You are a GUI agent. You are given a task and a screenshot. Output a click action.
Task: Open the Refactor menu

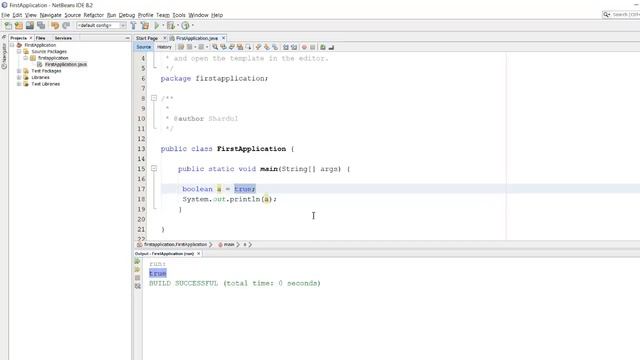(93, 15)
